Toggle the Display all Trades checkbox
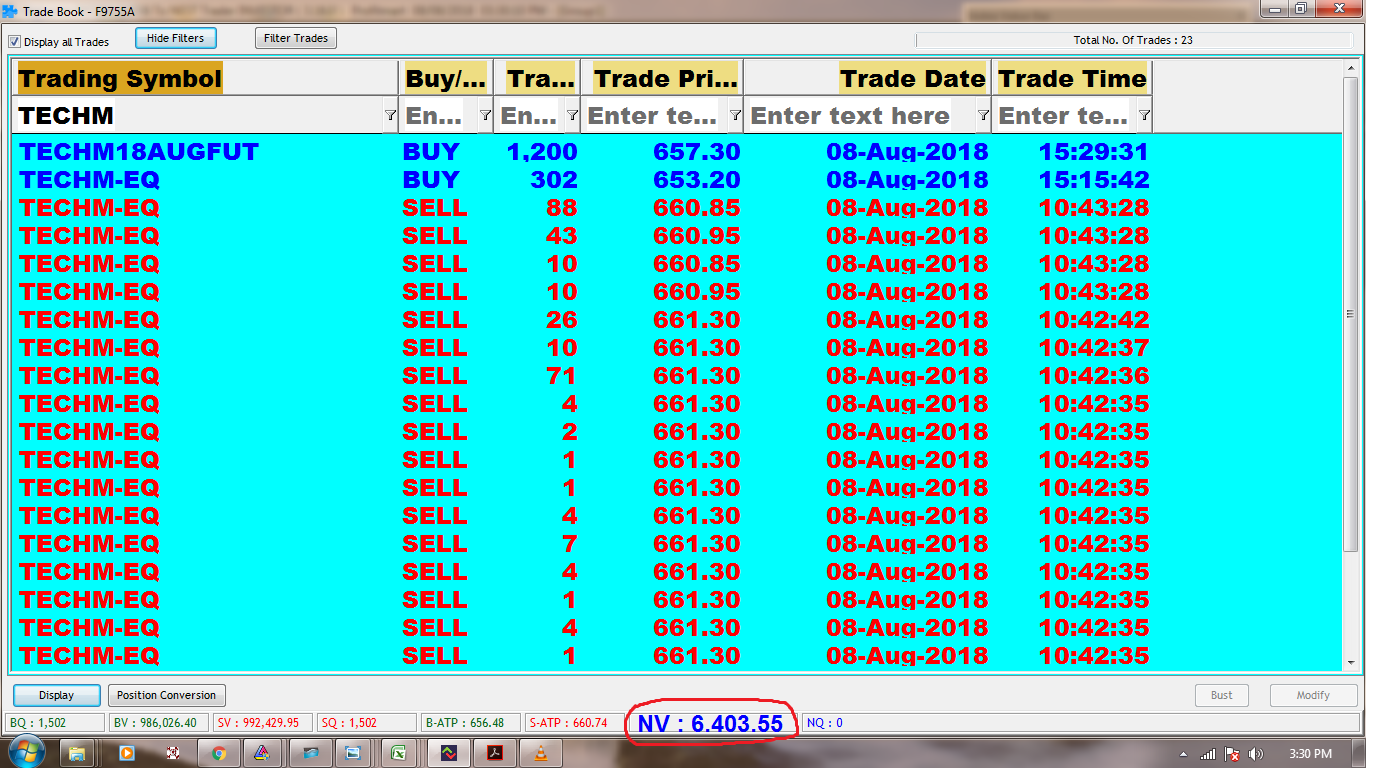The height and width of the screenshot is (768, 1380). pos(15,42)
